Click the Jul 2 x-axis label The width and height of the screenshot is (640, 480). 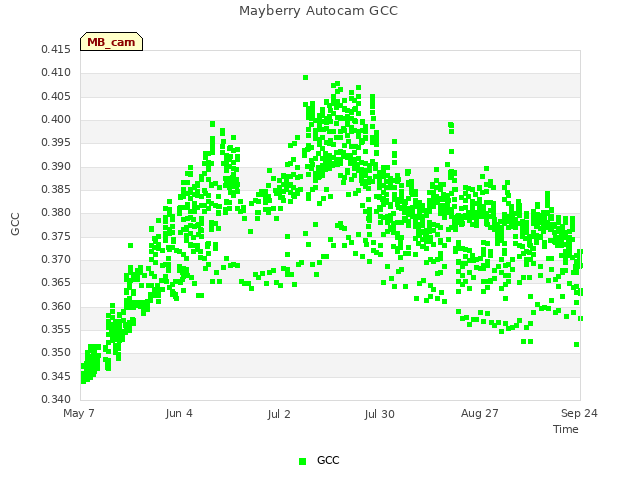(x=279, y=414)
